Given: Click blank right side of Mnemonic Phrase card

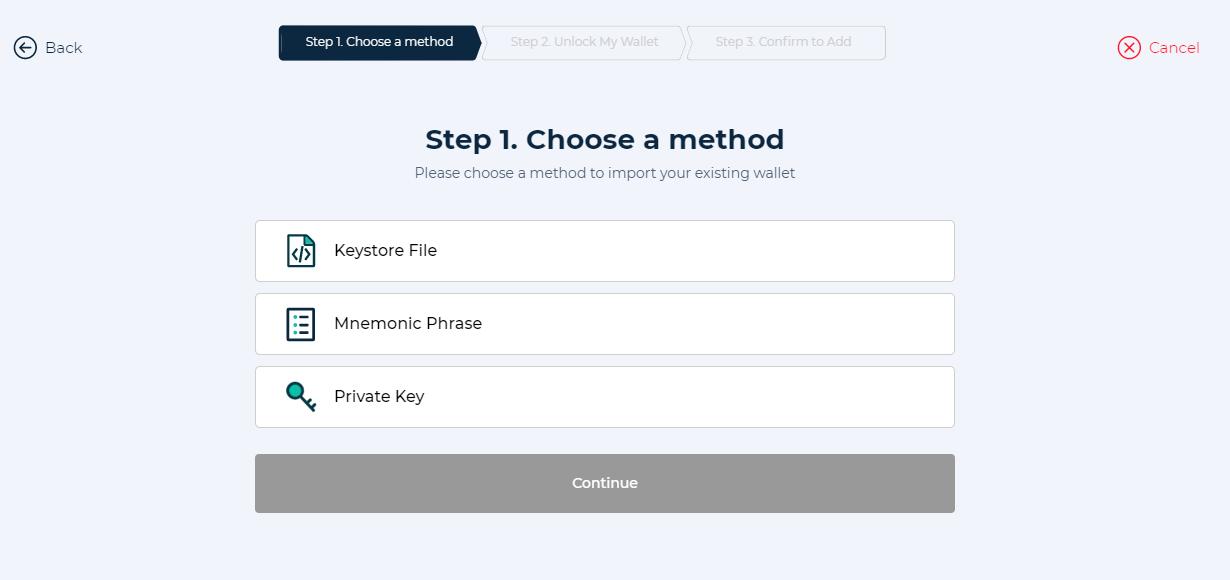Looking at the screenshot, I should click(x=800, y=324).
